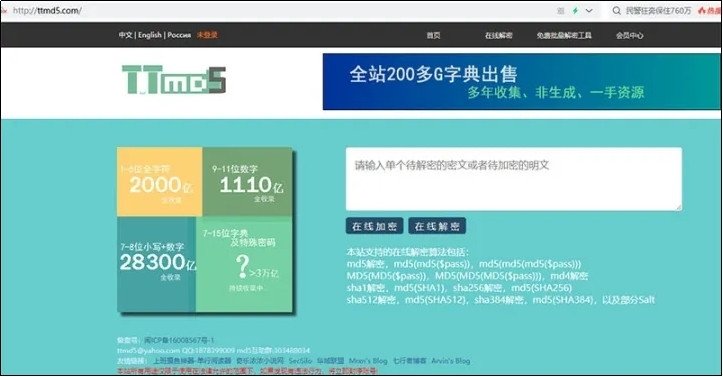The width and height of the screenshot is (723, 377).
Task: Click the TTmd5 site logo
Action: (174, 79)
